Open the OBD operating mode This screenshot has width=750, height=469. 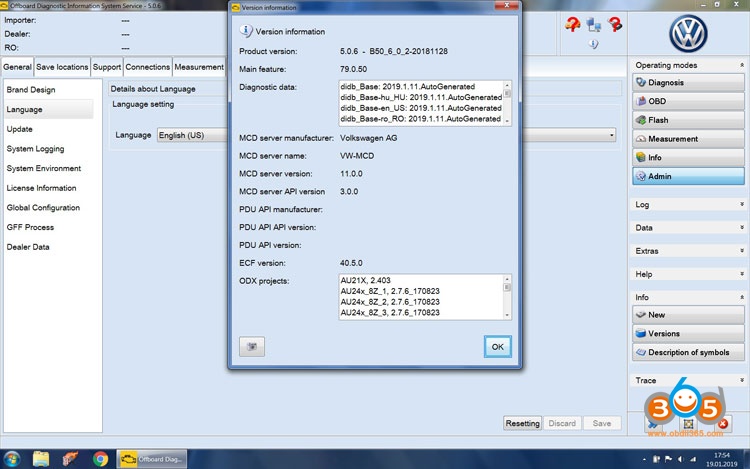point(688,101)
